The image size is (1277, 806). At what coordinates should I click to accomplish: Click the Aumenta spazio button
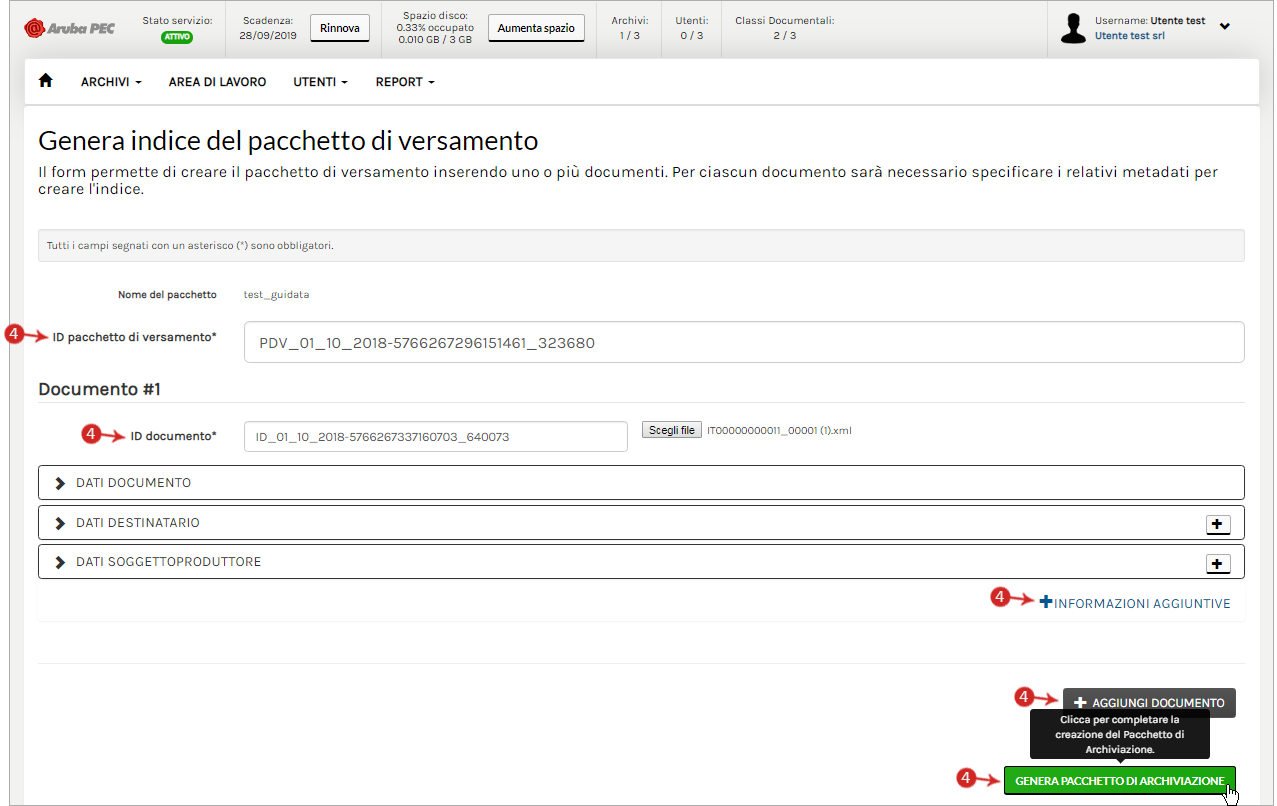click(536, 28)
